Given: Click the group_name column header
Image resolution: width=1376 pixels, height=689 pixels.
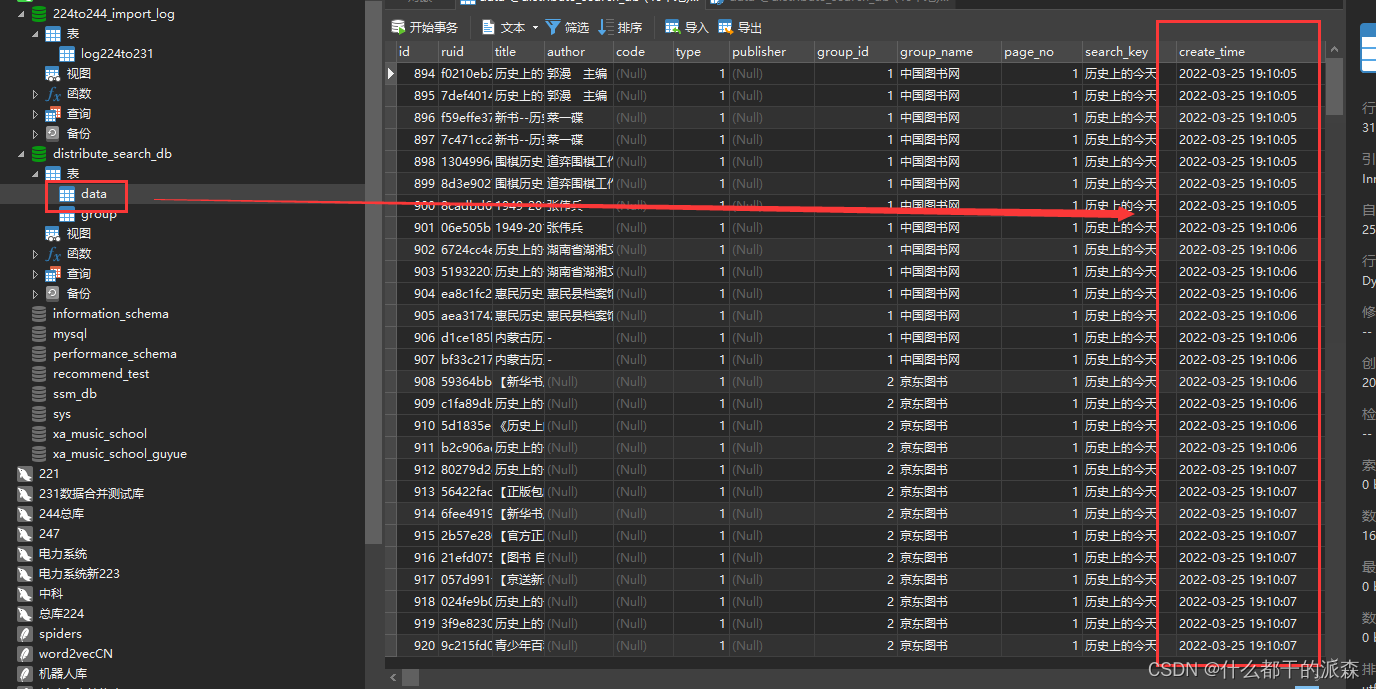Looking at the screenshot, I should (x=949, y=52).
